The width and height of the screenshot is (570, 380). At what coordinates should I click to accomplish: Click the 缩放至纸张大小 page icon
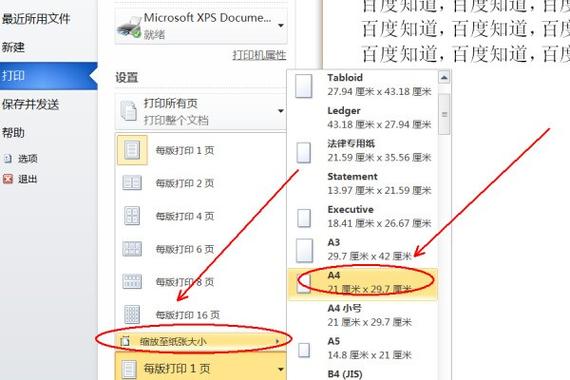[125, 341]
